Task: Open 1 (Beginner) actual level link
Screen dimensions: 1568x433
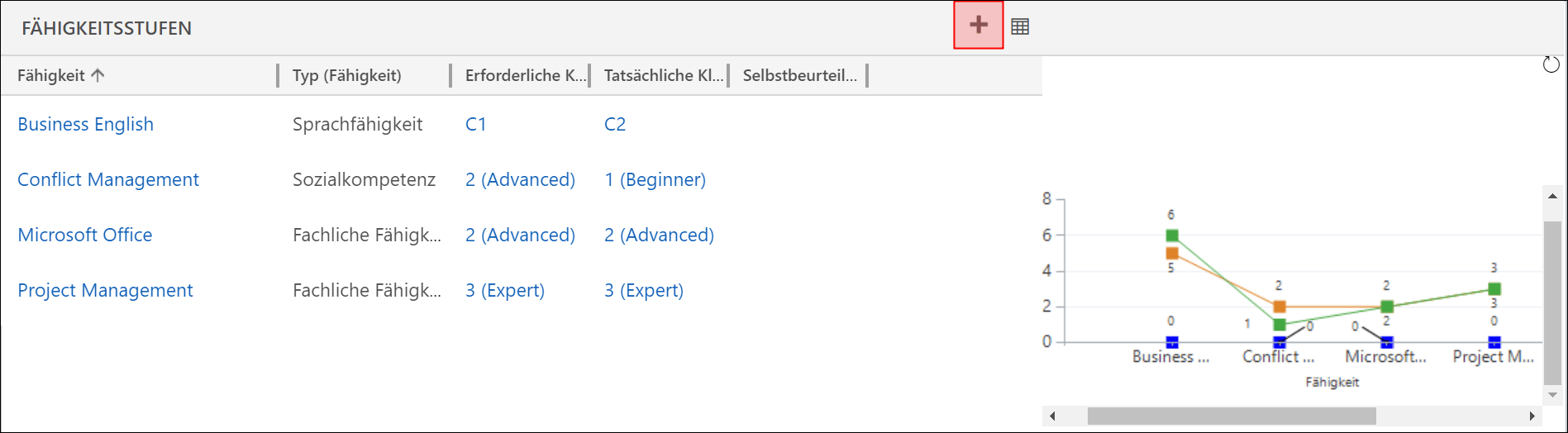Action: coord(655,179)
